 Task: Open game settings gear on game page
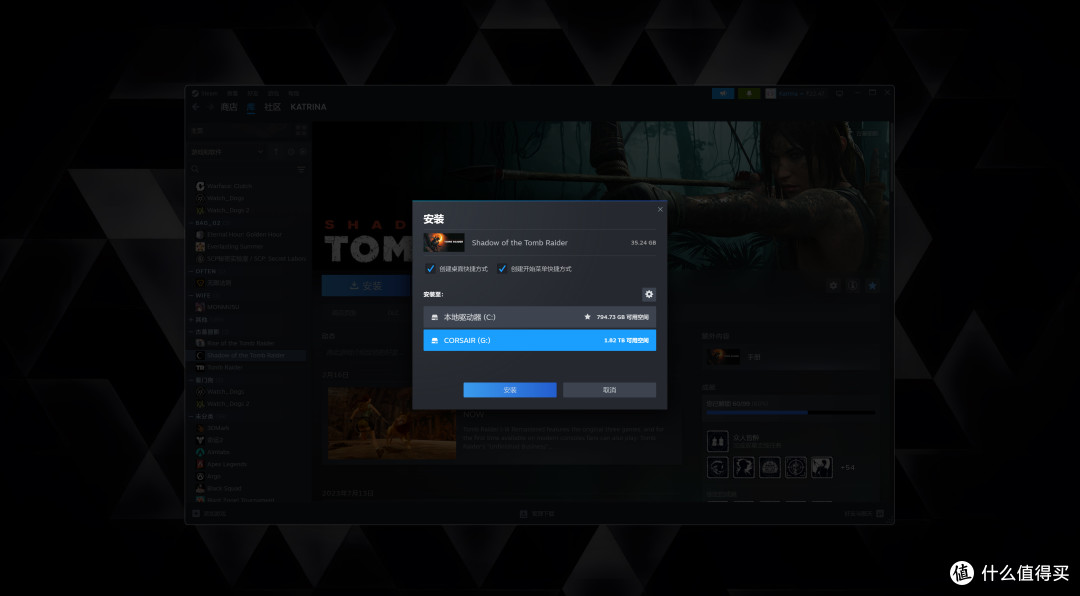point(833,285)
